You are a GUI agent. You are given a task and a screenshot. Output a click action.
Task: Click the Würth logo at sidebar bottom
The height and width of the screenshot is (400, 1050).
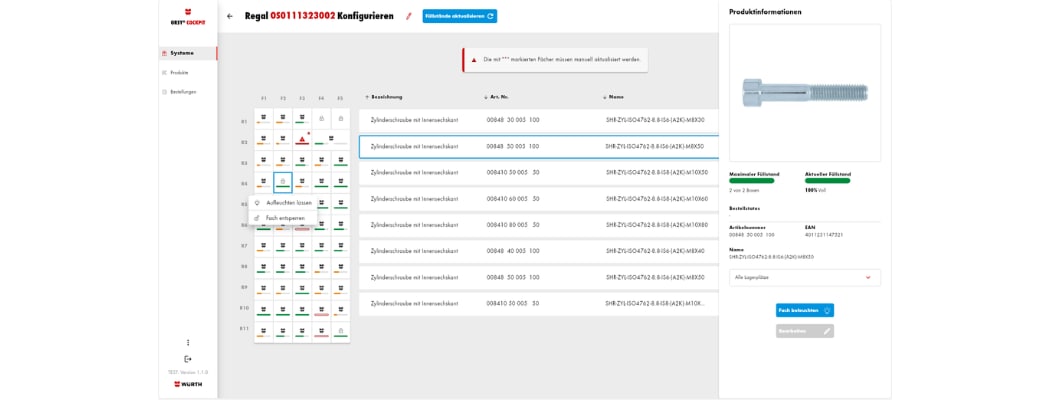(x=187, y=384)
